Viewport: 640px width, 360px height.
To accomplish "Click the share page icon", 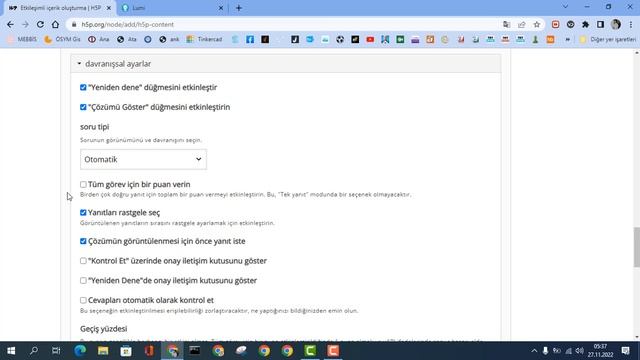I will pos(522,24).
